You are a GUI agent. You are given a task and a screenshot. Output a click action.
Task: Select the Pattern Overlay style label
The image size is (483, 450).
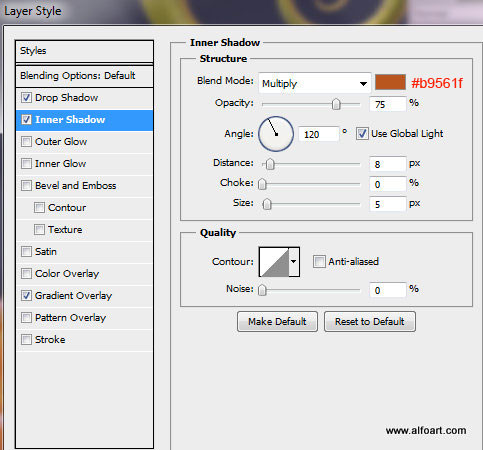pyautogui.click(x=70, y=318)
